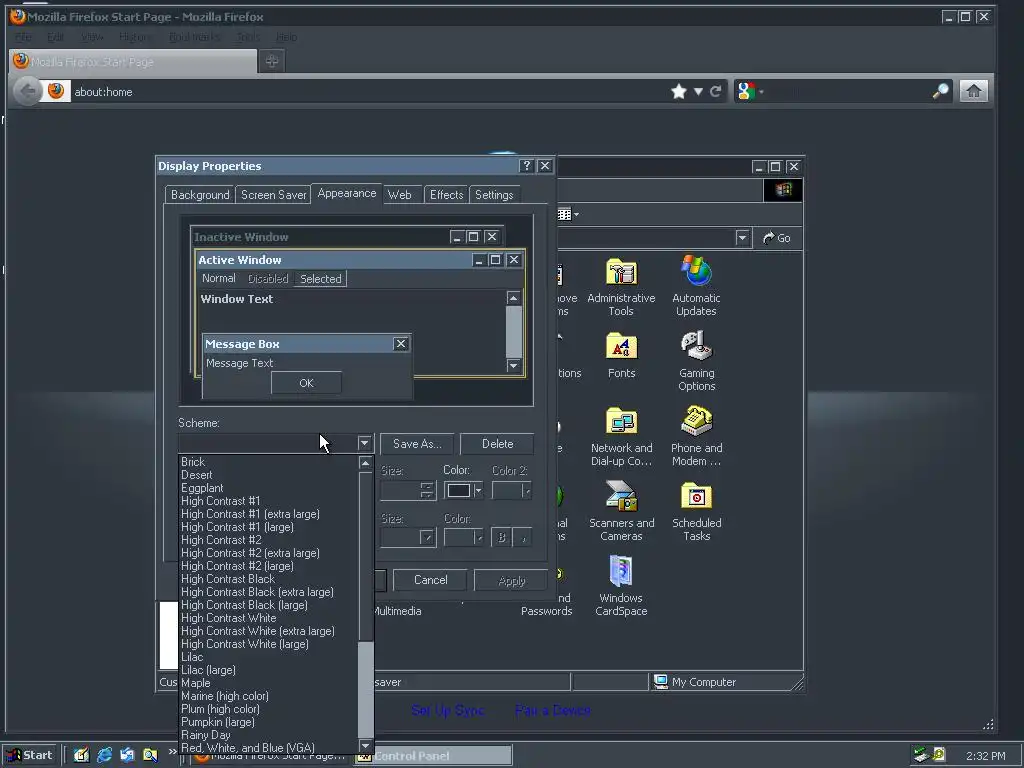Viewport: 1024px width, 768px height.
Task: Click the reload arrow in Firefox address bar
Action: (716, 91)
